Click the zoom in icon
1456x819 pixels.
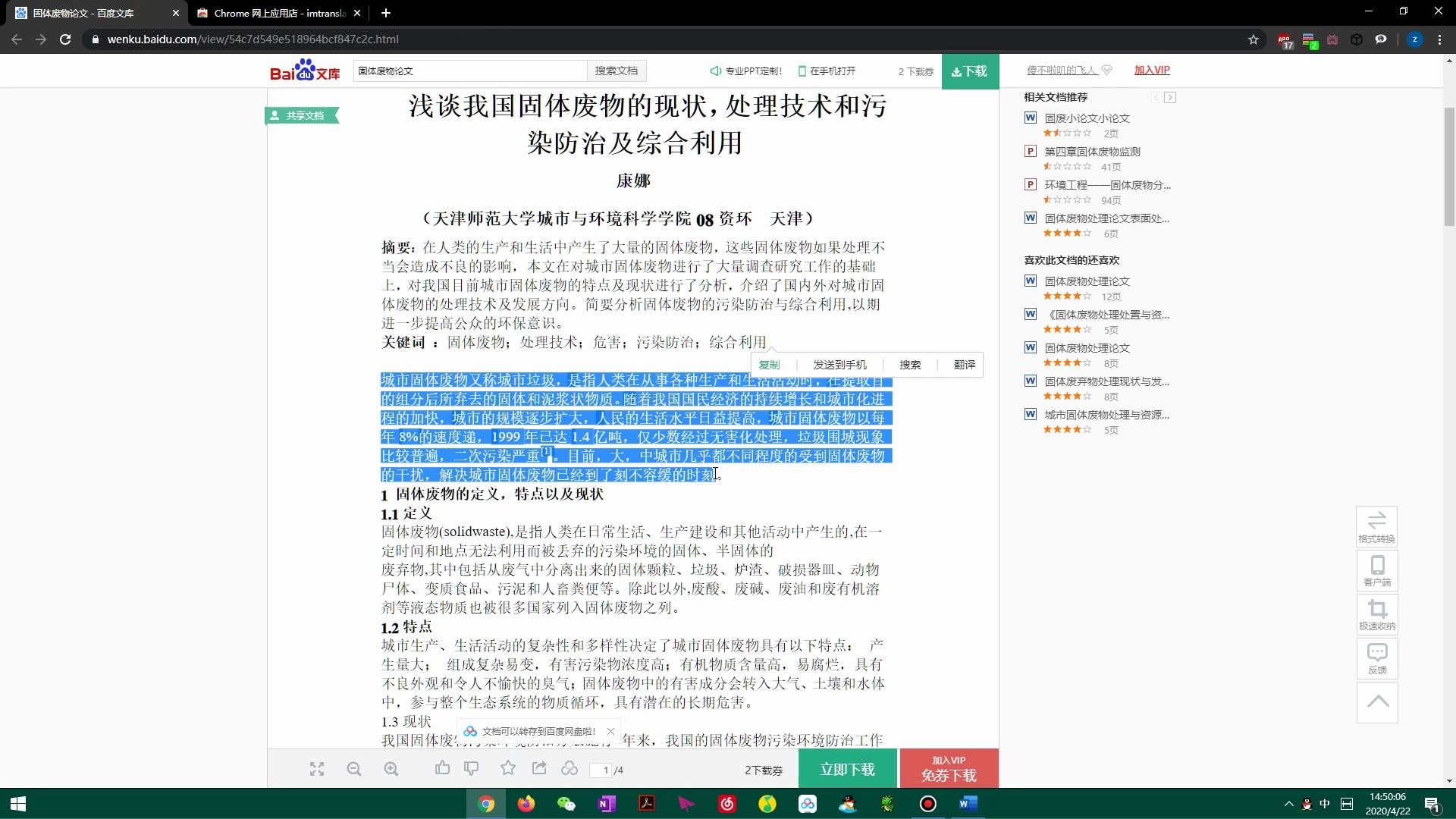(392, 769)
